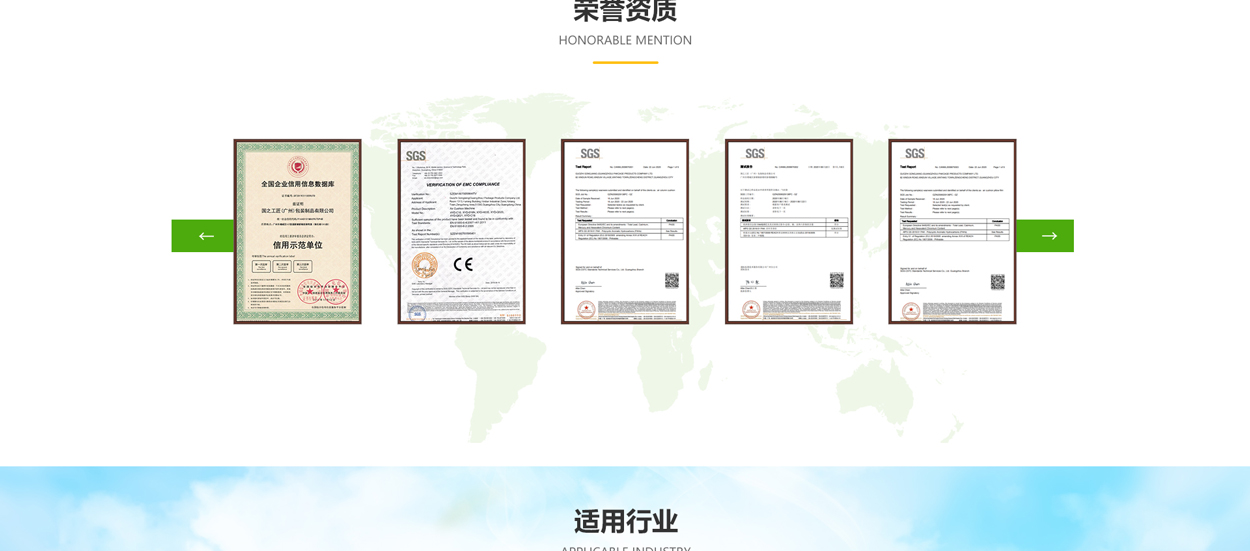Click the red emblem atop the green-bordered credit certificate
The width and height of the screenshot is (1250, 551).
[x=297, y=166]
